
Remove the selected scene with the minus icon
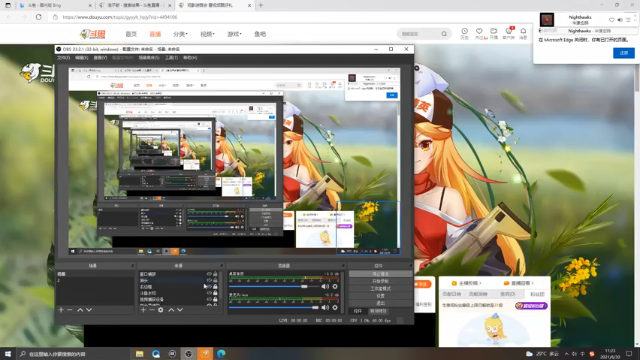[x=70, y=310]
